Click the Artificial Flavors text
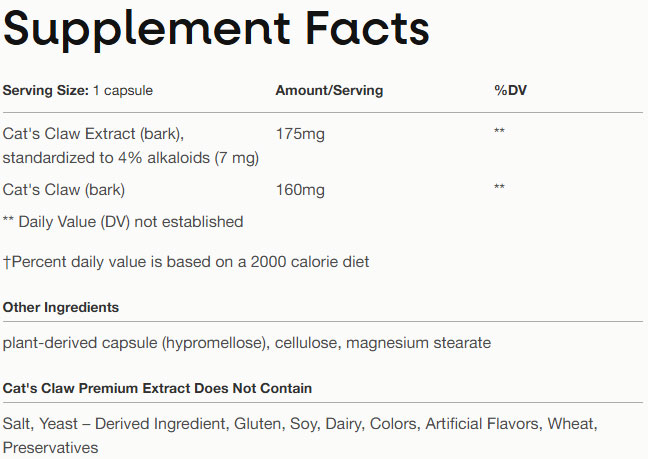This screenshot has width=648, height=459. (x=483, y=424)
